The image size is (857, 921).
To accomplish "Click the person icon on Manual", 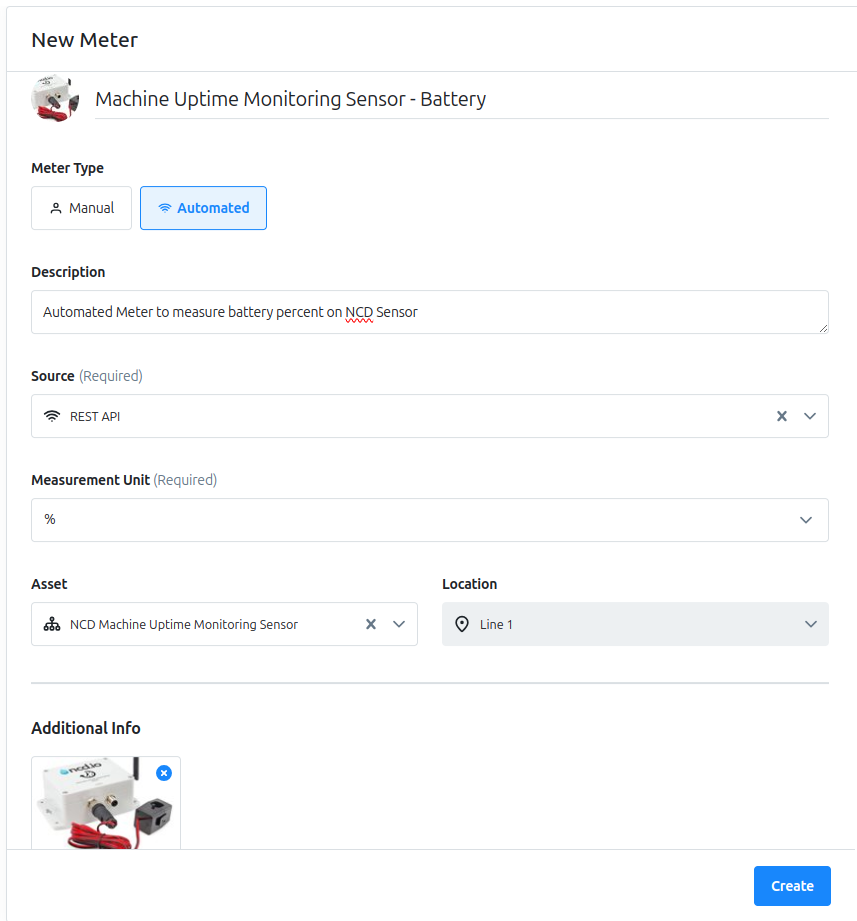I will (56, 208).
